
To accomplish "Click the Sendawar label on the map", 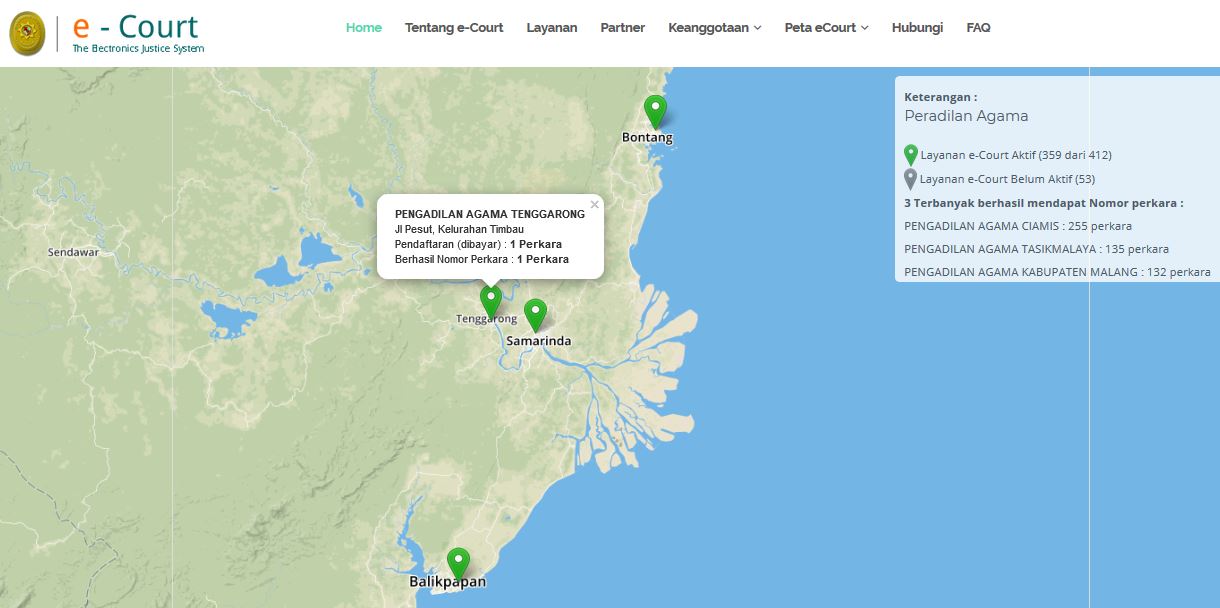I will coord(73,253).
